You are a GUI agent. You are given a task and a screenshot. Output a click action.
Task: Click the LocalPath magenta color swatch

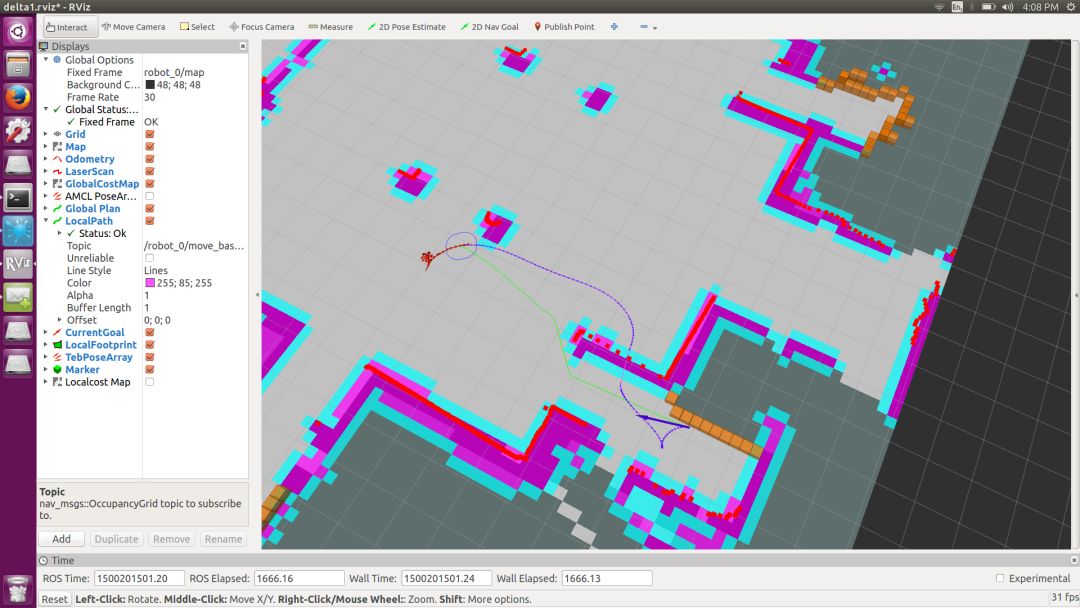point(150,283)
